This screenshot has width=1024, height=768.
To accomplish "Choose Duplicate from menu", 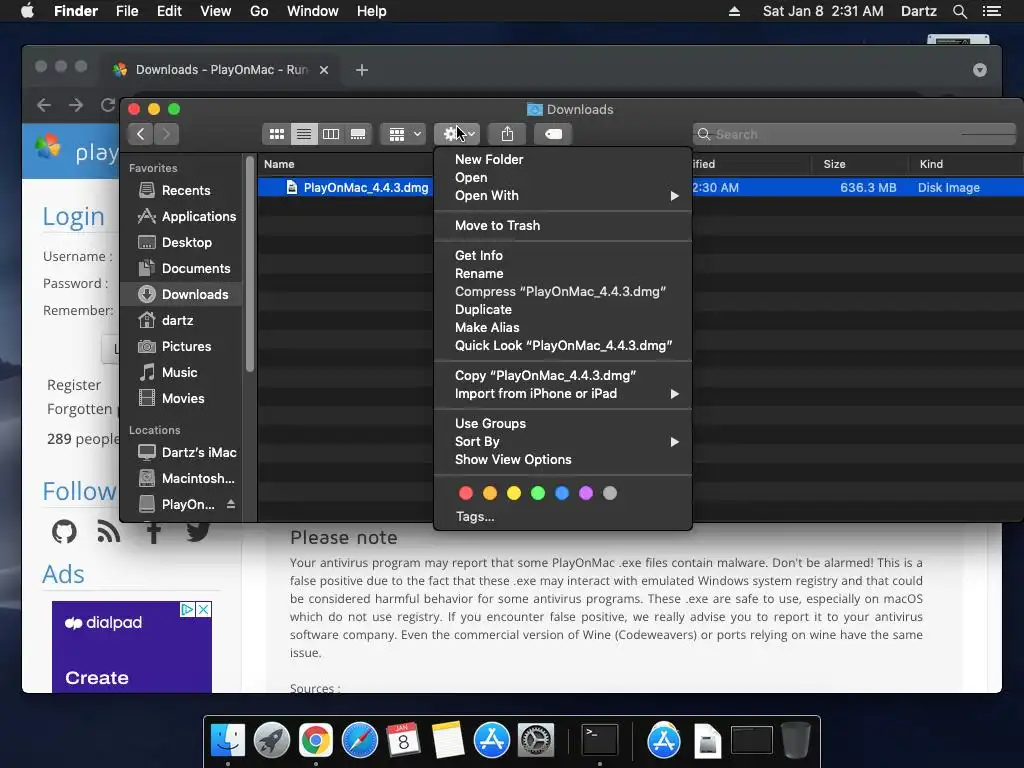I will (x=562, y=310).
